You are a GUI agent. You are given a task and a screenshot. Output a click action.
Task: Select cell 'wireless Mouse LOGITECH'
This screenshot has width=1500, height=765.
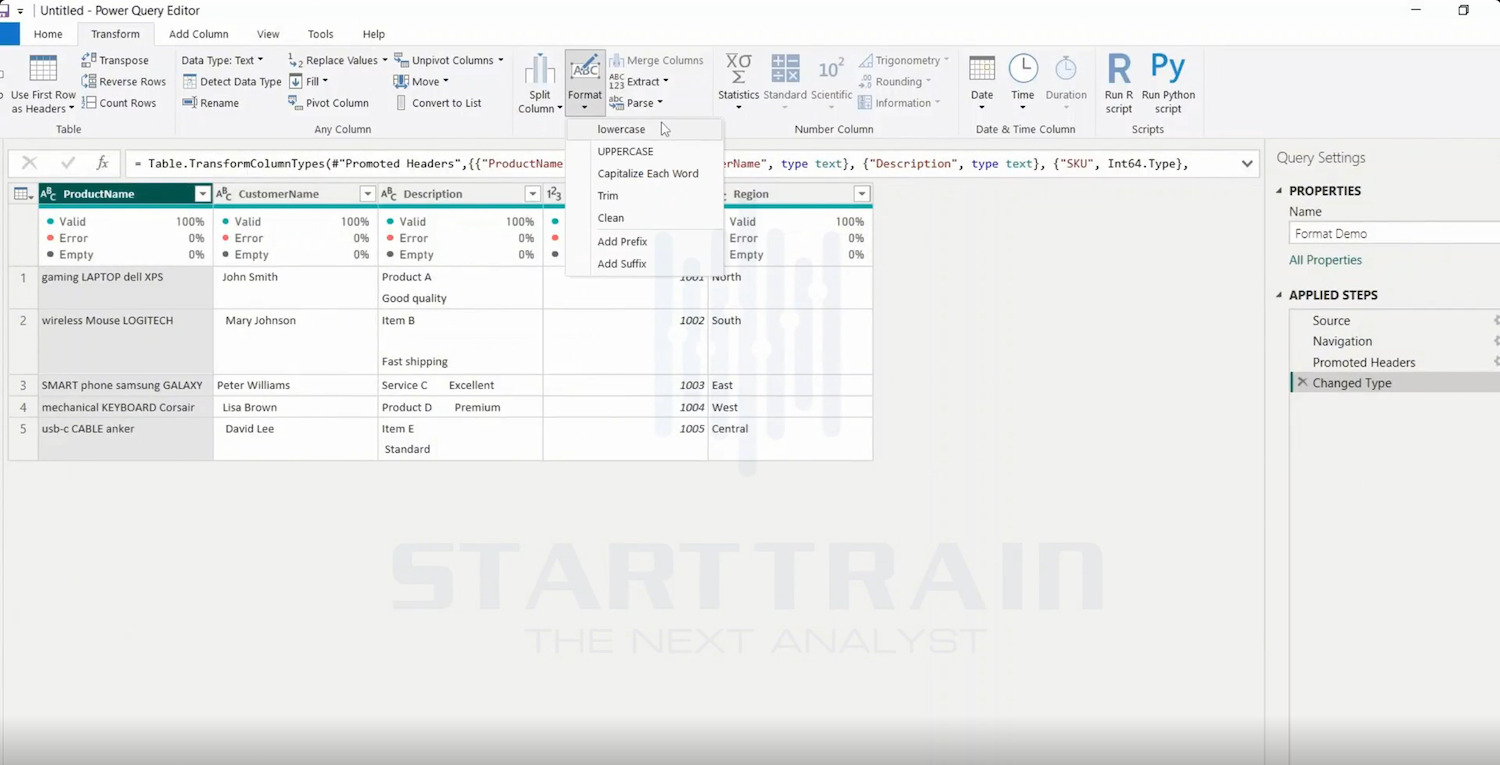[125, 341]
